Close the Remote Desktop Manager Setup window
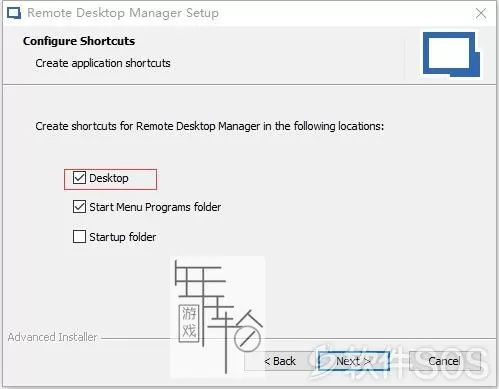This screenshot has width=499, height=389. [481, 13]
